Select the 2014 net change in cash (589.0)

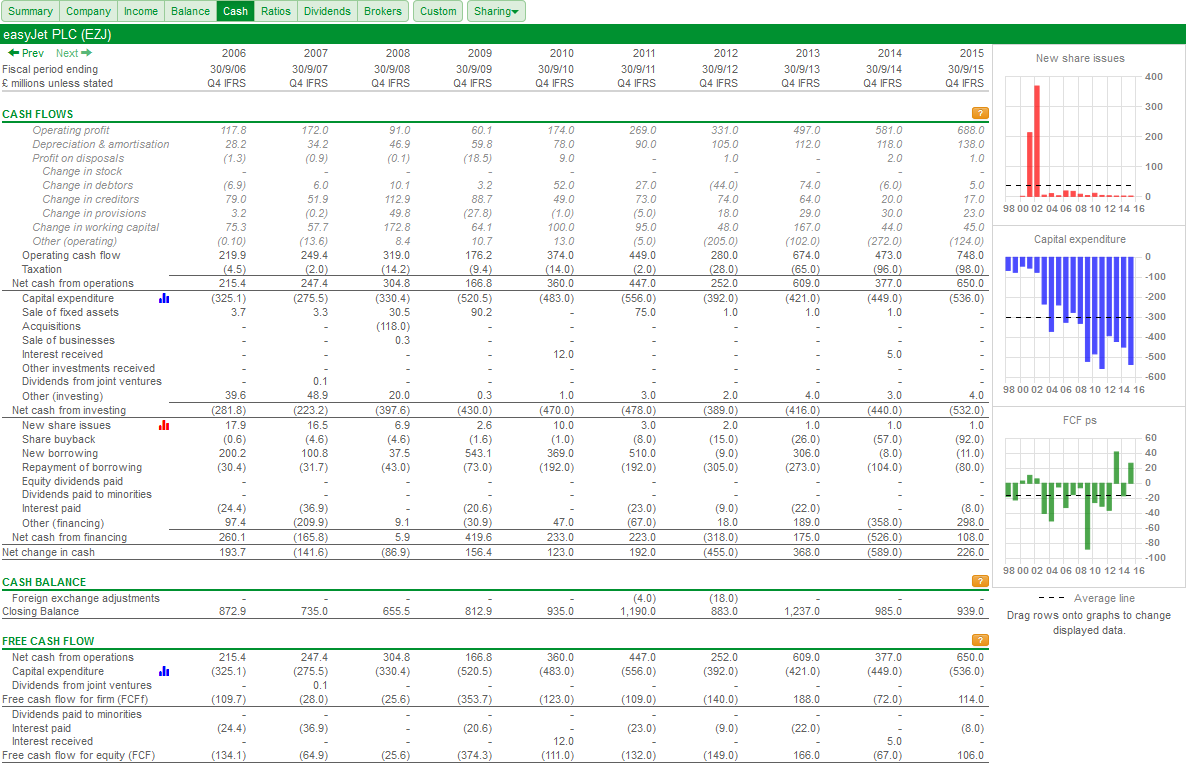click(x=884, y=552)
